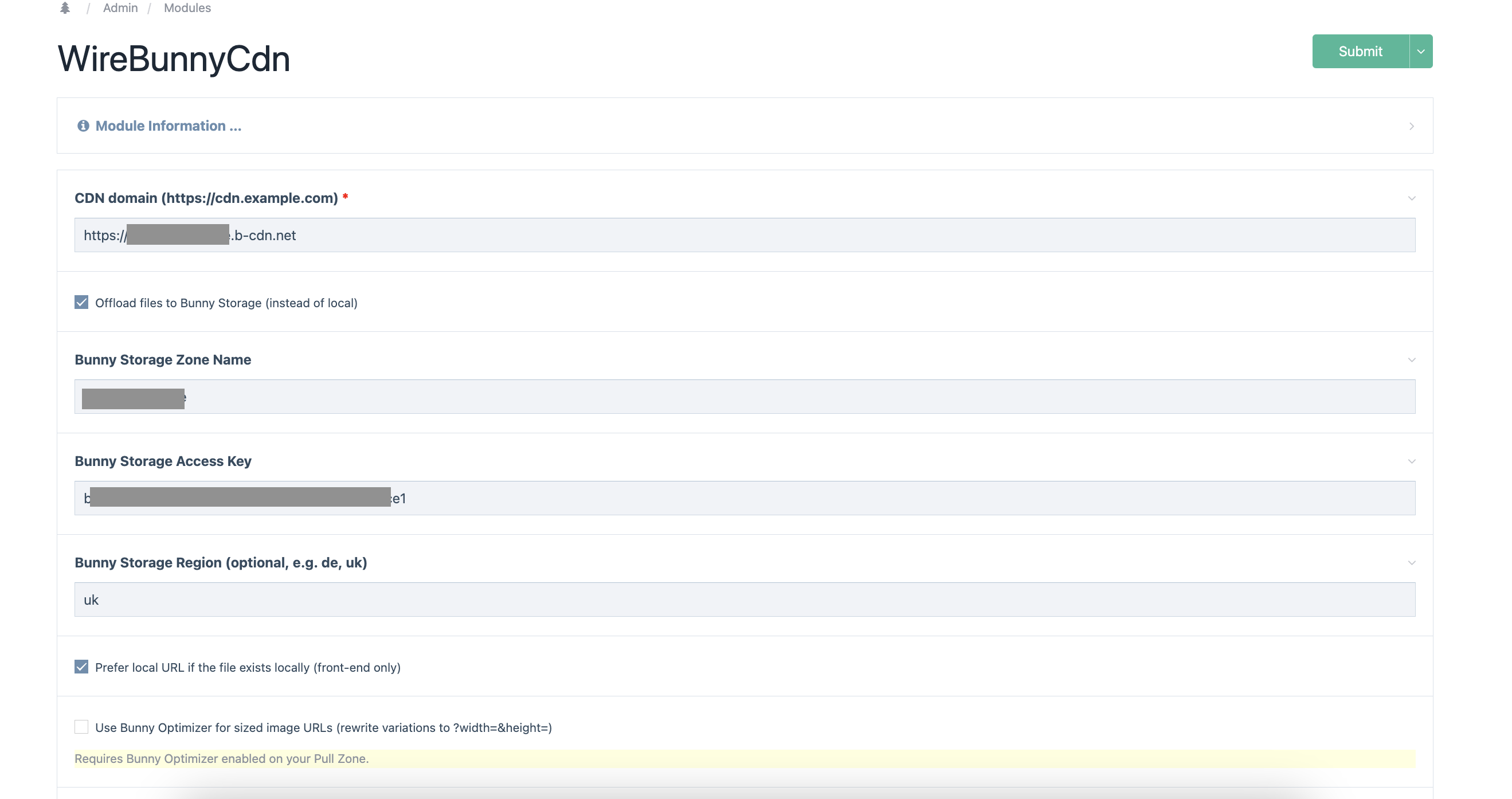1512x799 pixels.
Task: Uncheck Prefer local URL checkbox
Action: [x=81, y=667]
